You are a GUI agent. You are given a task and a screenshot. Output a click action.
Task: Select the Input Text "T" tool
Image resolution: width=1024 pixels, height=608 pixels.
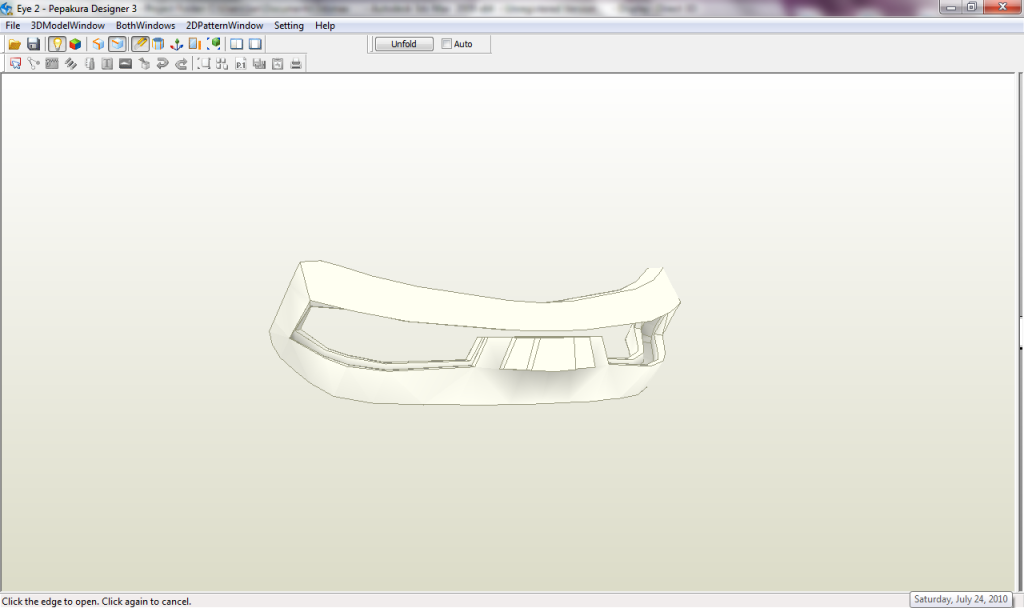107,64
